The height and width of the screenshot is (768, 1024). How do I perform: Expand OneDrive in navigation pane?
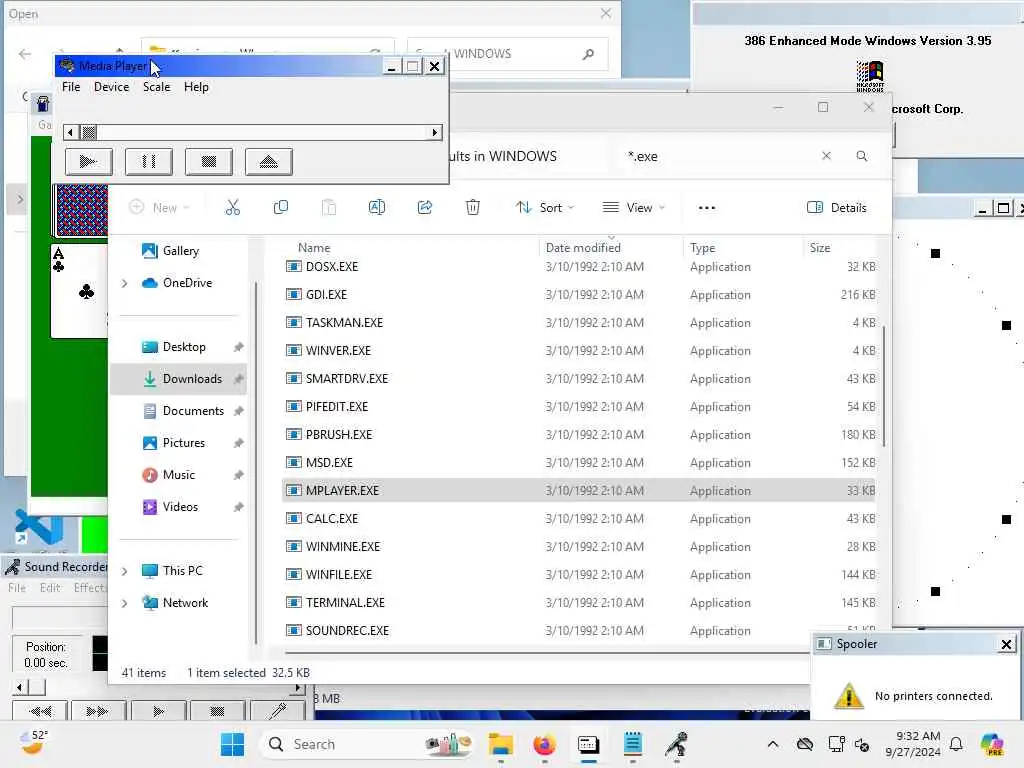tap(125, 283)
